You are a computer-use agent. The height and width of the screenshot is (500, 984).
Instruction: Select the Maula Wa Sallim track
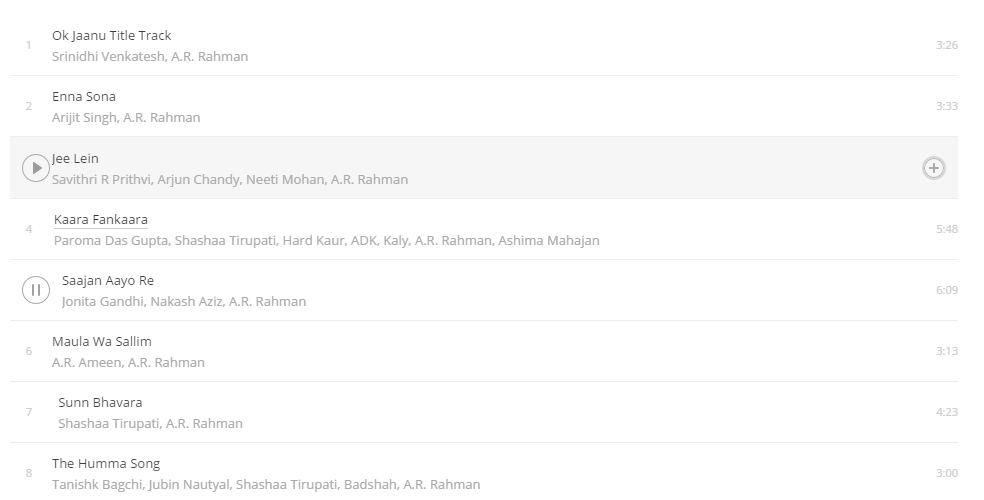[x=102, y=341]
